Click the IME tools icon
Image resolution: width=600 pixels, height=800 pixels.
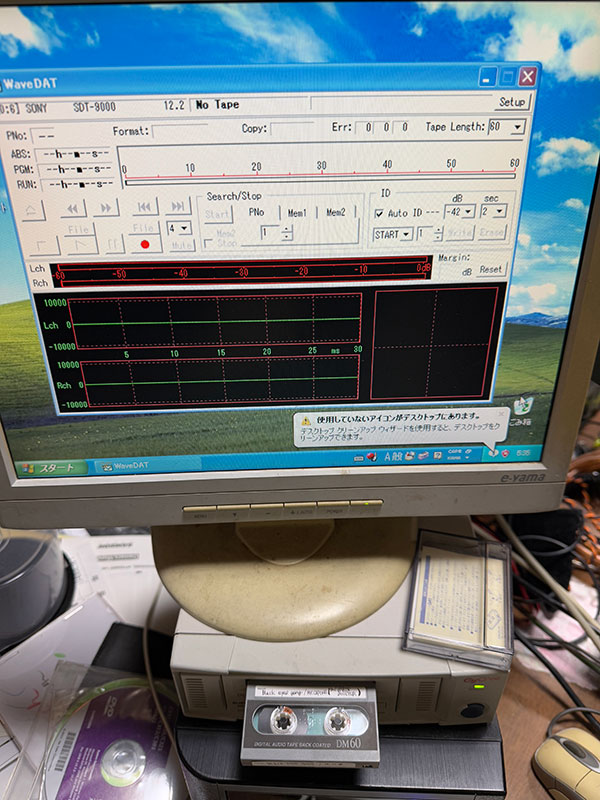point(423,456)
